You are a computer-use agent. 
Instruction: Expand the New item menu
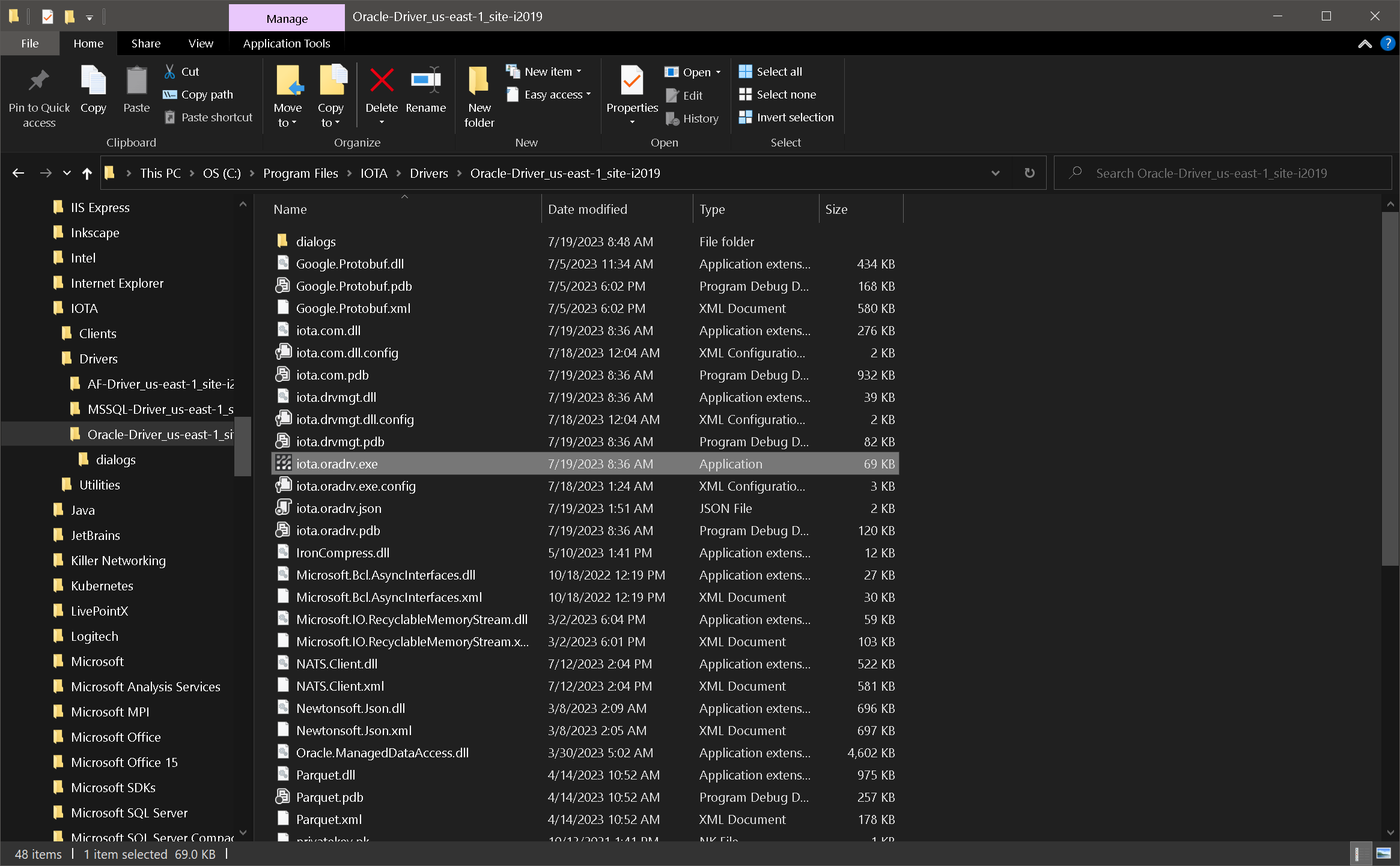tap(544, 71)
